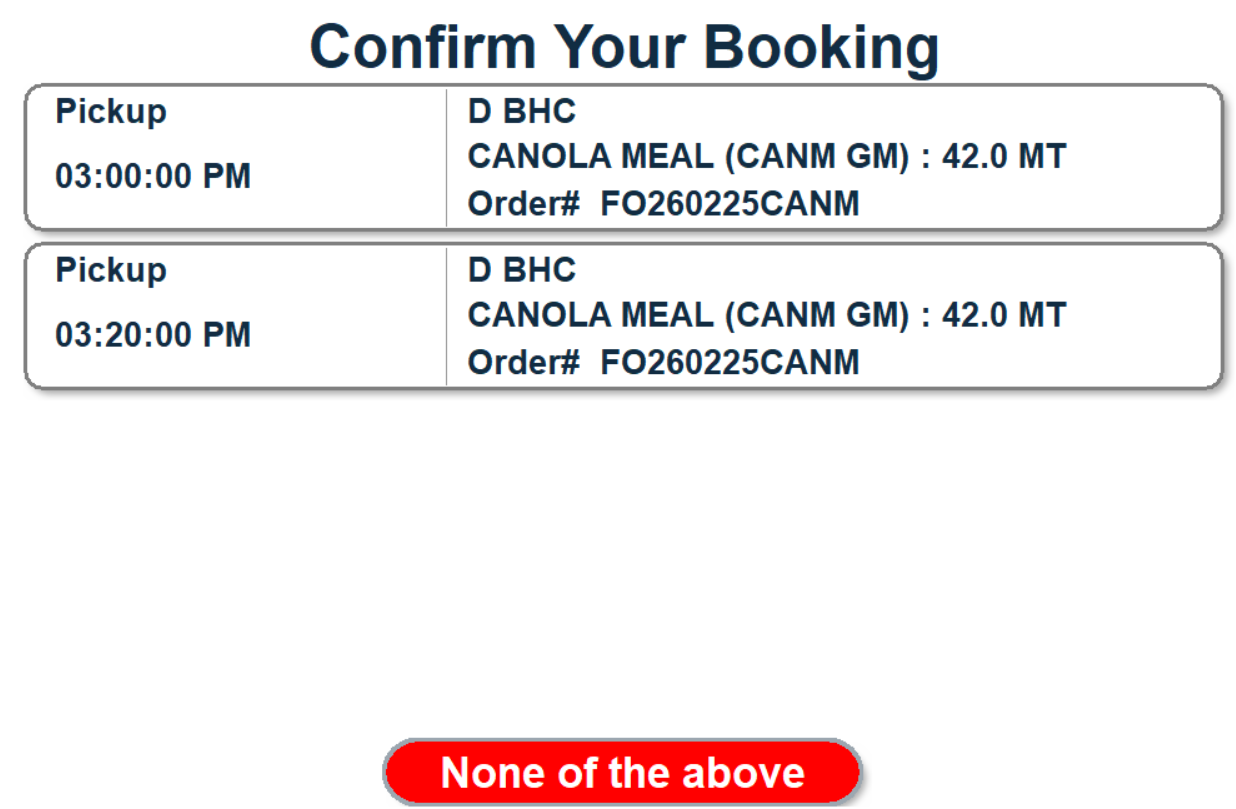Click the "(CANM GM)" code in first card
1236x809 pixels.
coord(816,157)
